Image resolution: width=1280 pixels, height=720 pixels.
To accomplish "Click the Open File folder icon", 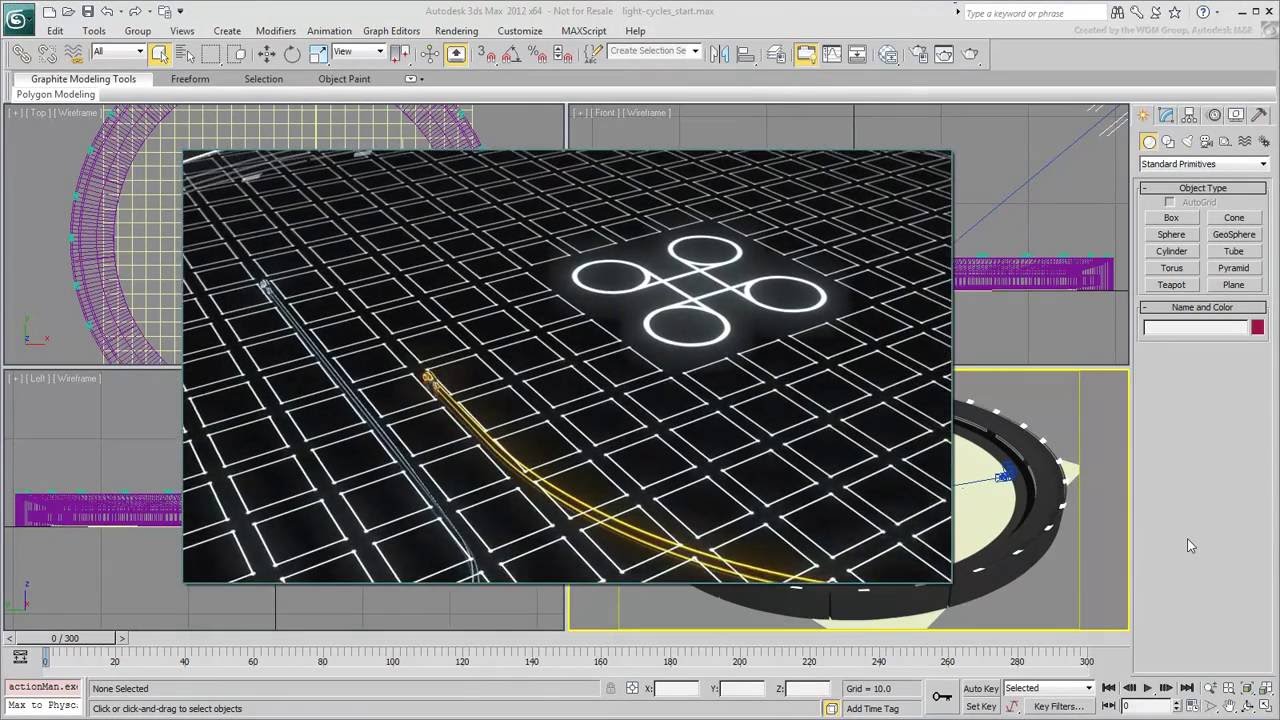I will (68, 12).
